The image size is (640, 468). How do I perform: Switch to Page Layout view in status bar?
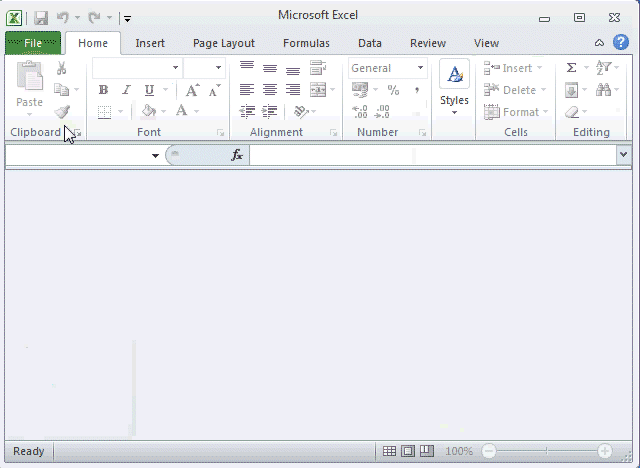point(408,452)
